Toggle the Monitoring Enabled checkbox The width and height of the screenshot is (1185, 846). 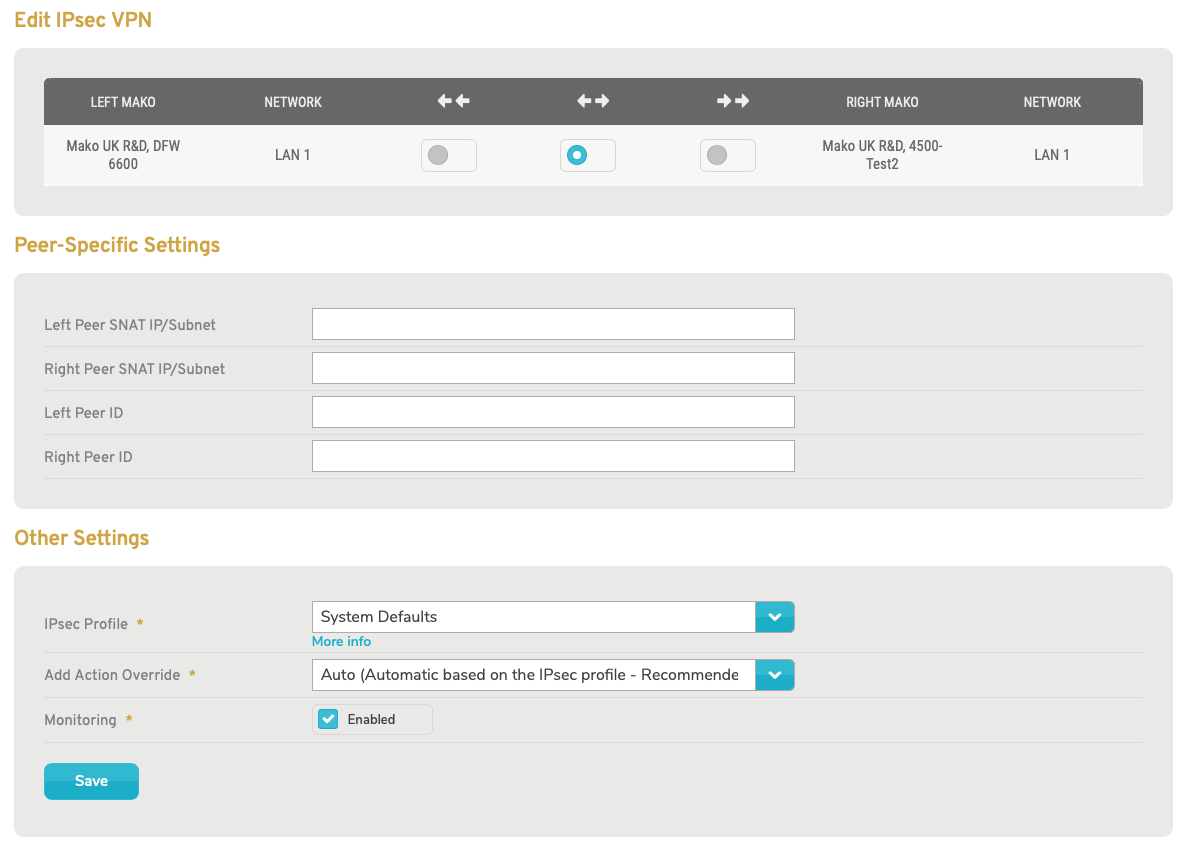click(x=329, y=719)
